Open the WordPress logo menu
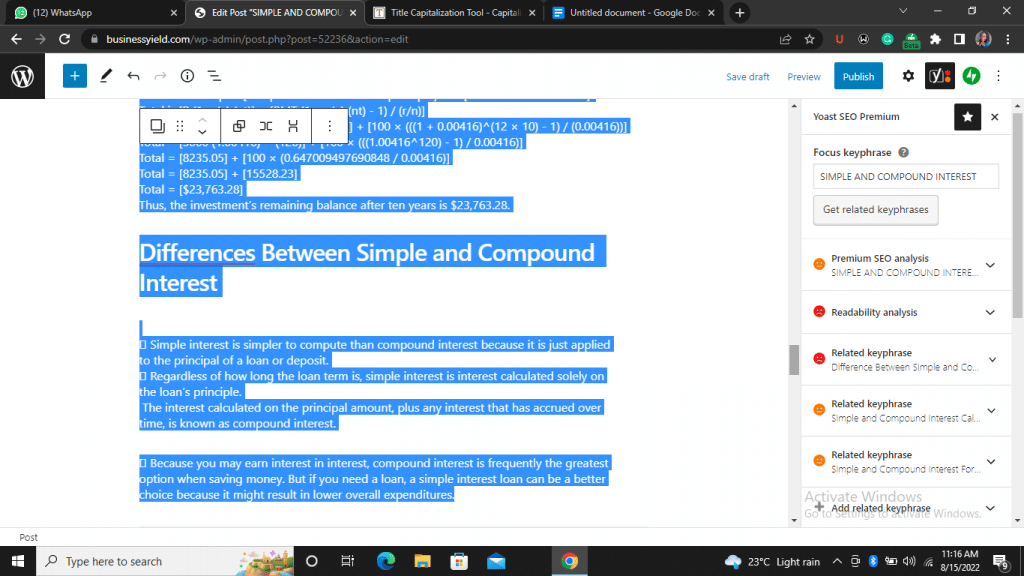The width and height of the screenshot is (1024, 576). [x=22, y=76]
